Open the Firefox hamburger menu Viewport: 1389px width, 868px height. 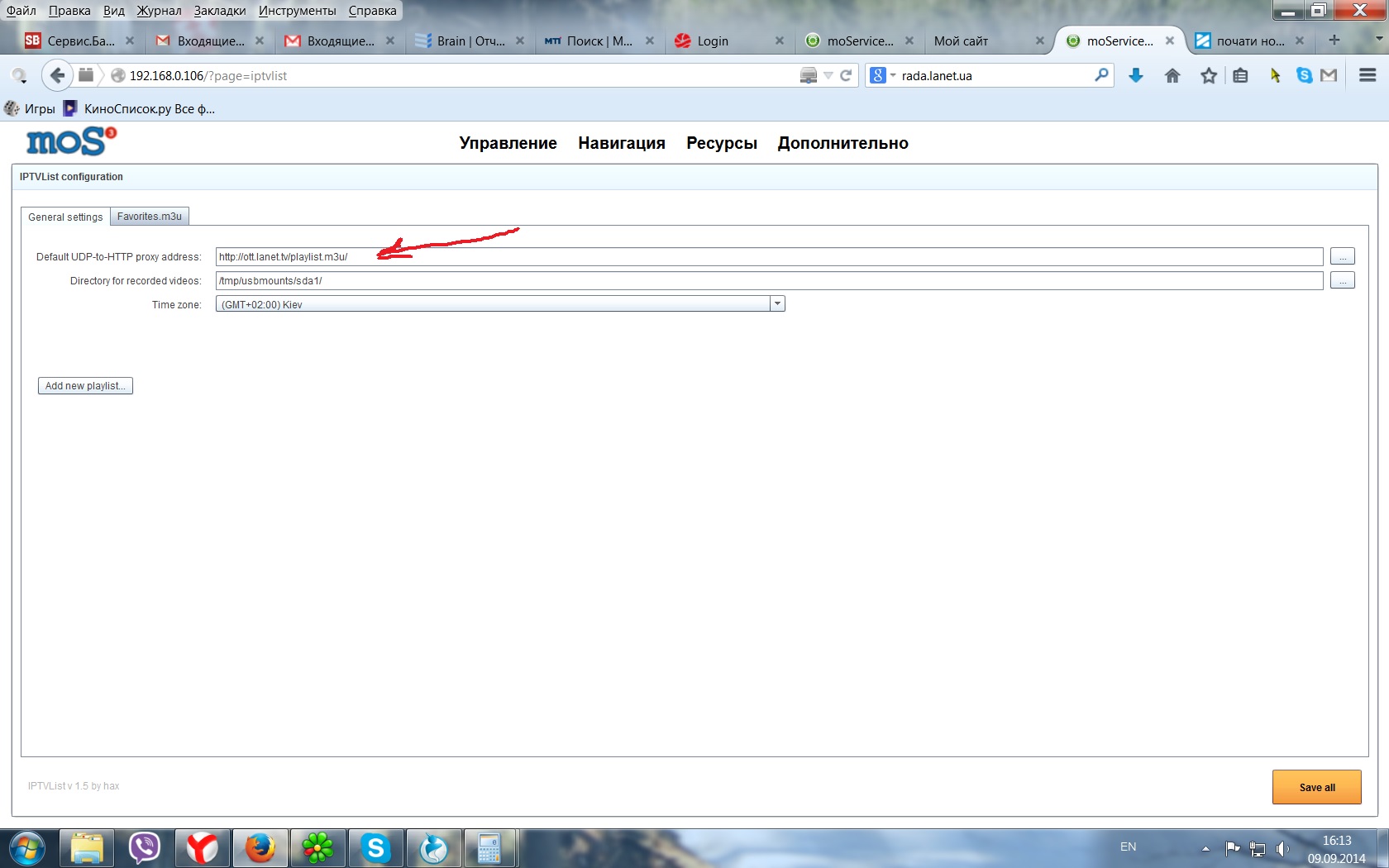coord(1368,76)
